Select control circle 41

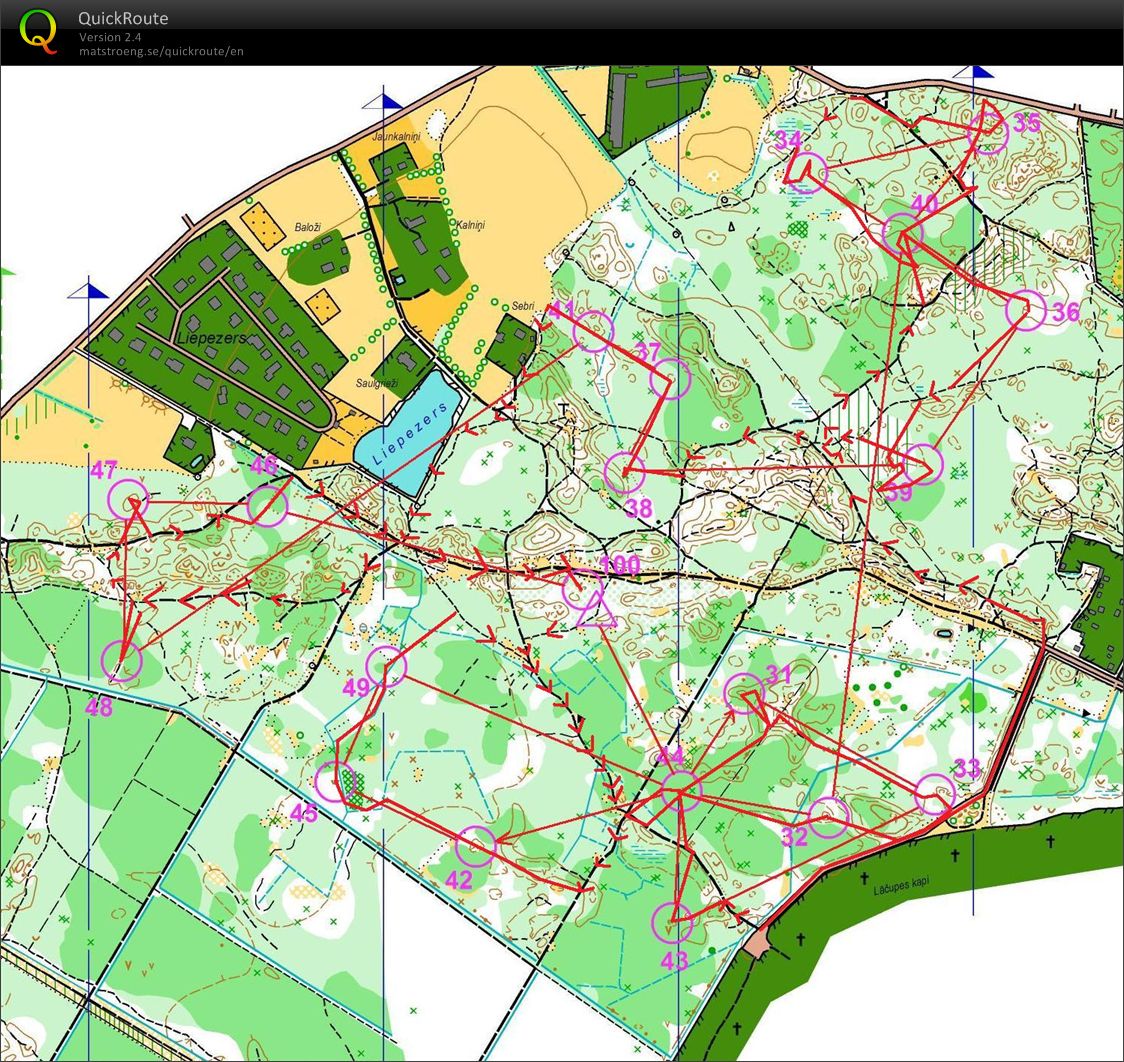pyautogui.click(x=593, y=331)
